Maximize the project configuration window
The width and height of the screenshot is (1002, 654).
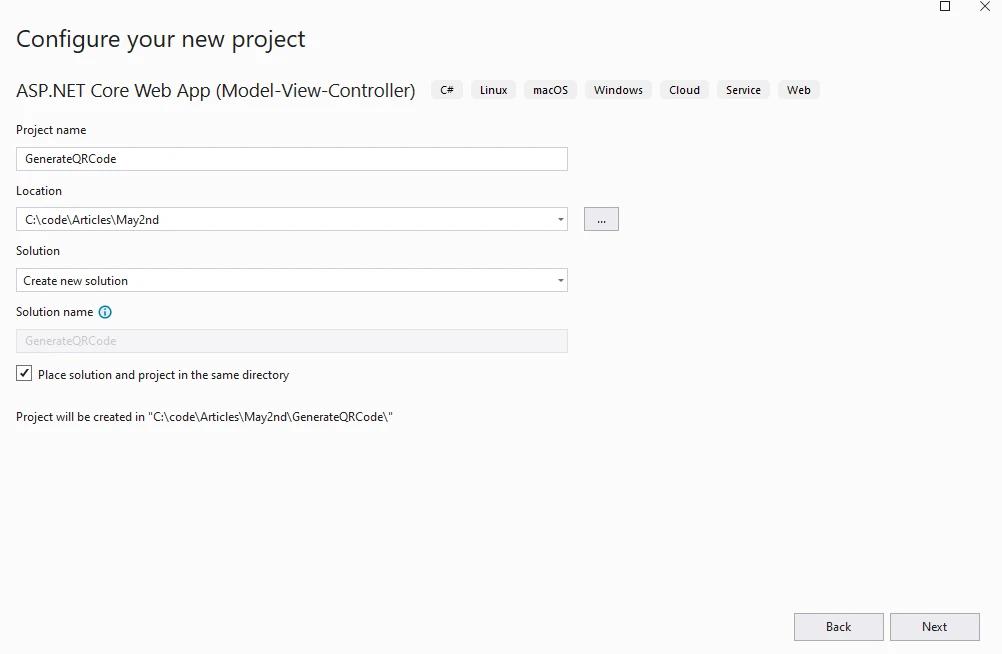point(945,6)
